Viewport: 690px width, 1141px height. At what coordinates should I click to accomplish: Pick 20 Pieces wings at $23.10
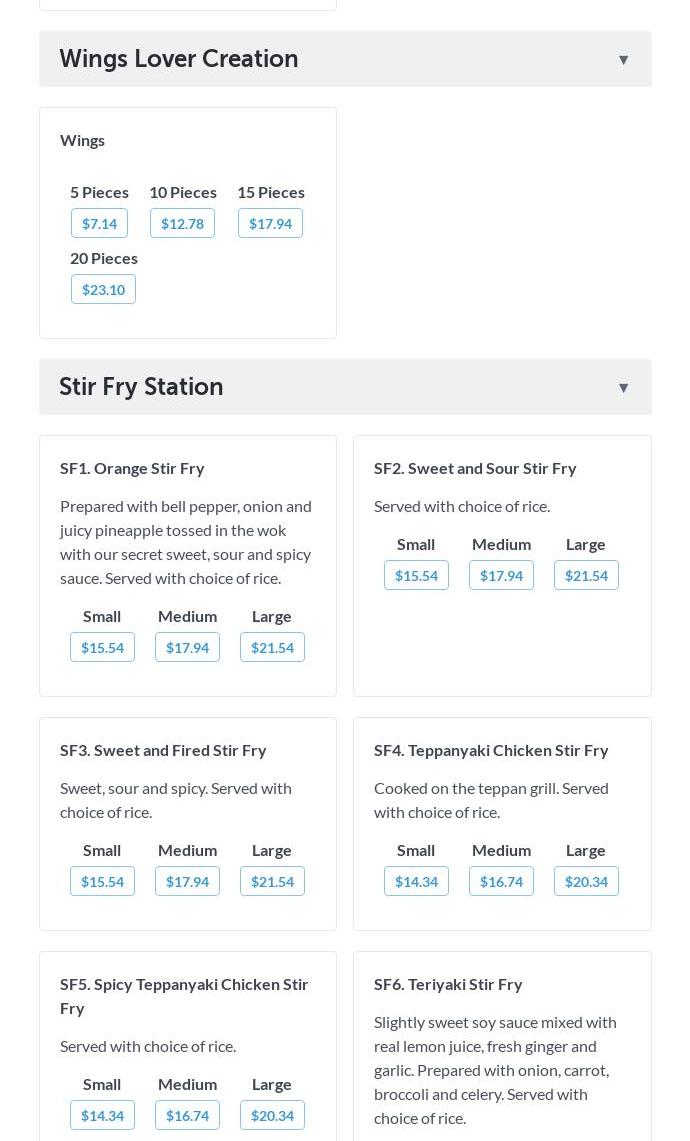(103, 290)
